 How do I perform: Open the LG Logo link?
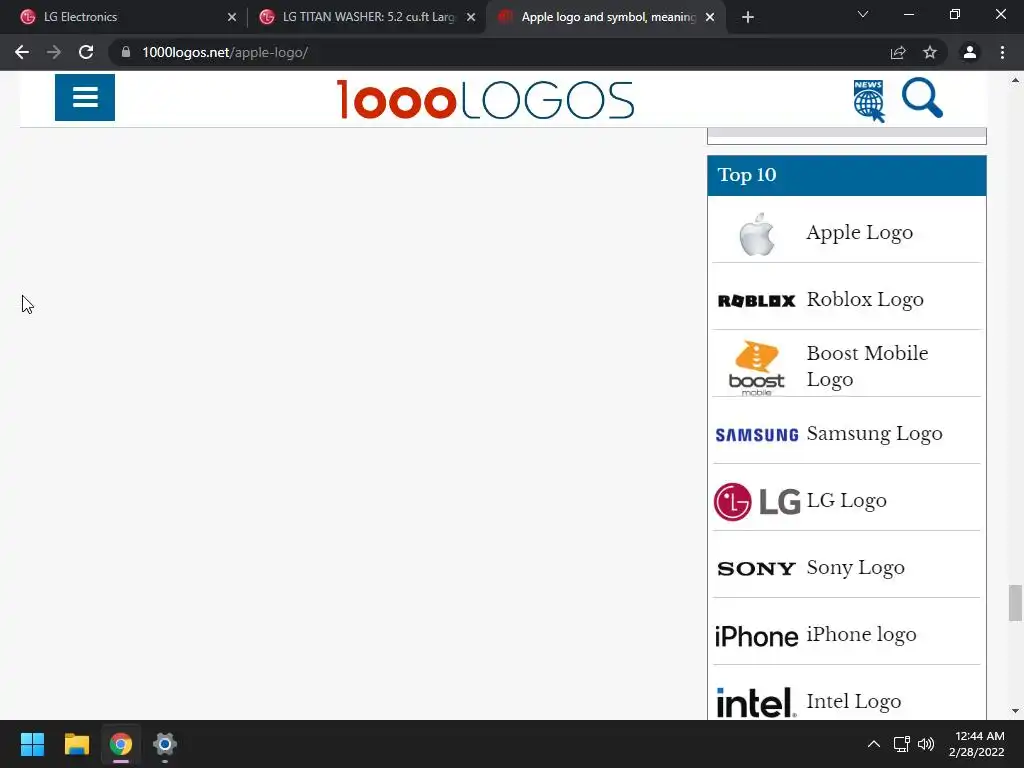[x=846, y=500]
